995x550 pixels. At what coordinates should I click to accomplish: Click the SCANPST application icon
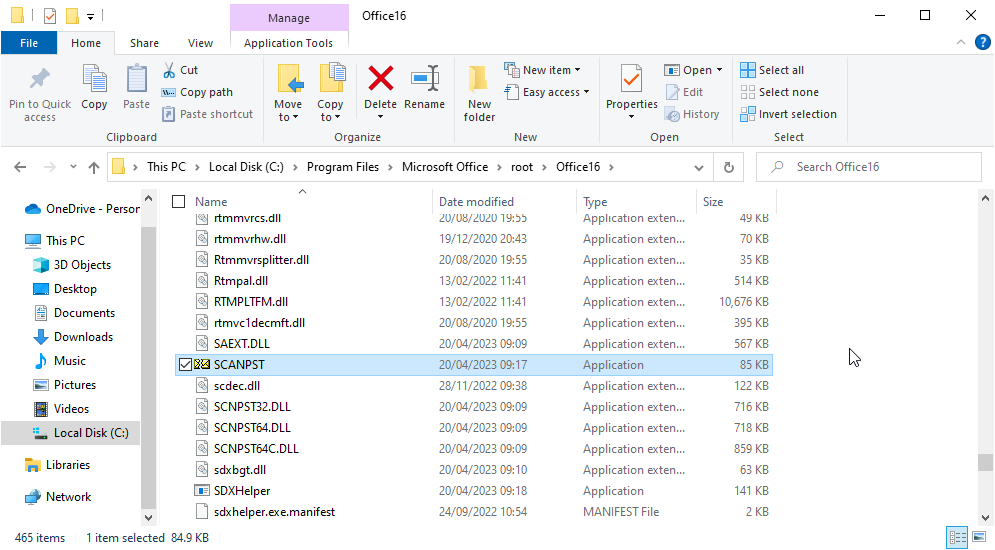(x=201, y=365)
